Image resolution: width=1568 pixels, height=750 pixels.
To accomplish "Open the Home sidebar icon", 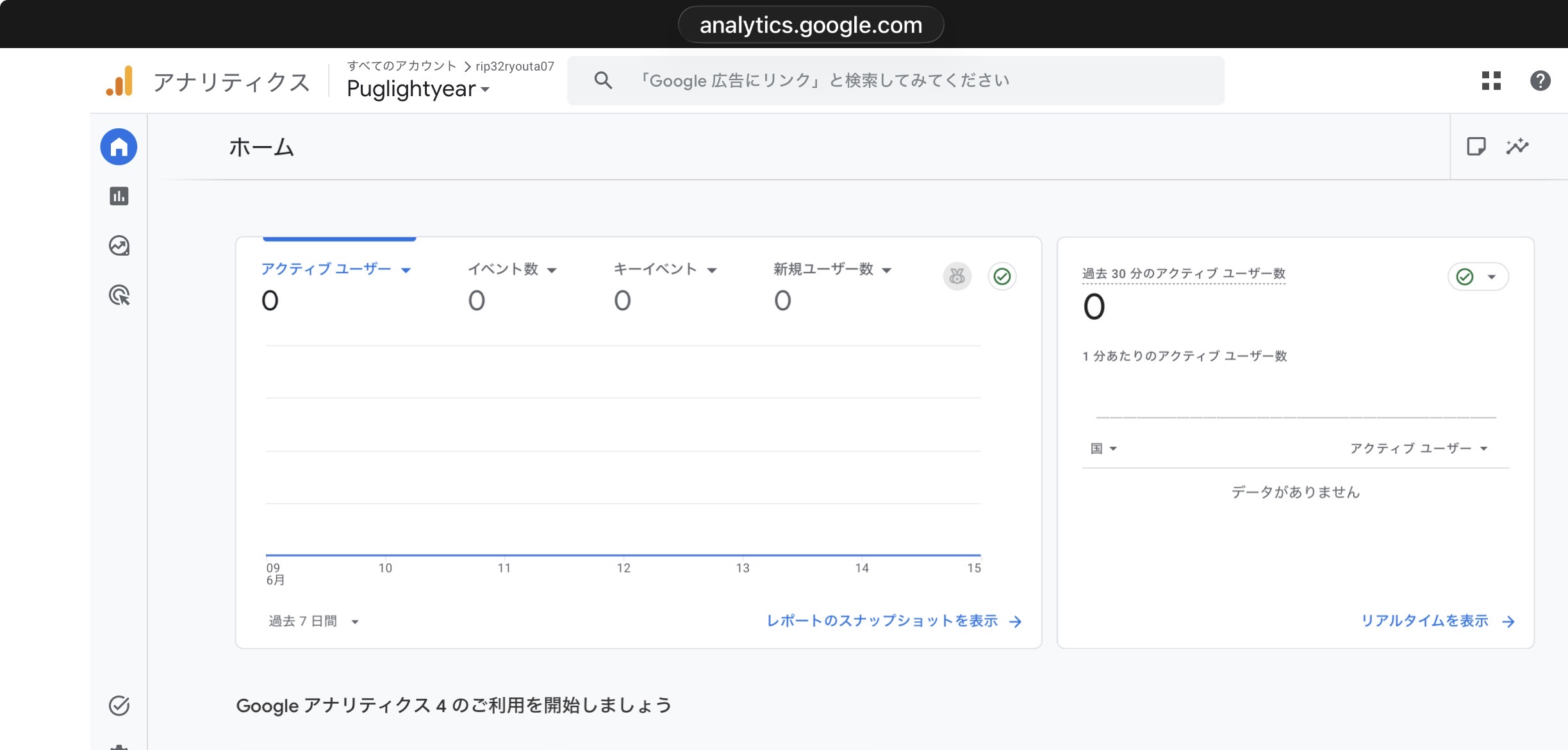I will [119, 147].
